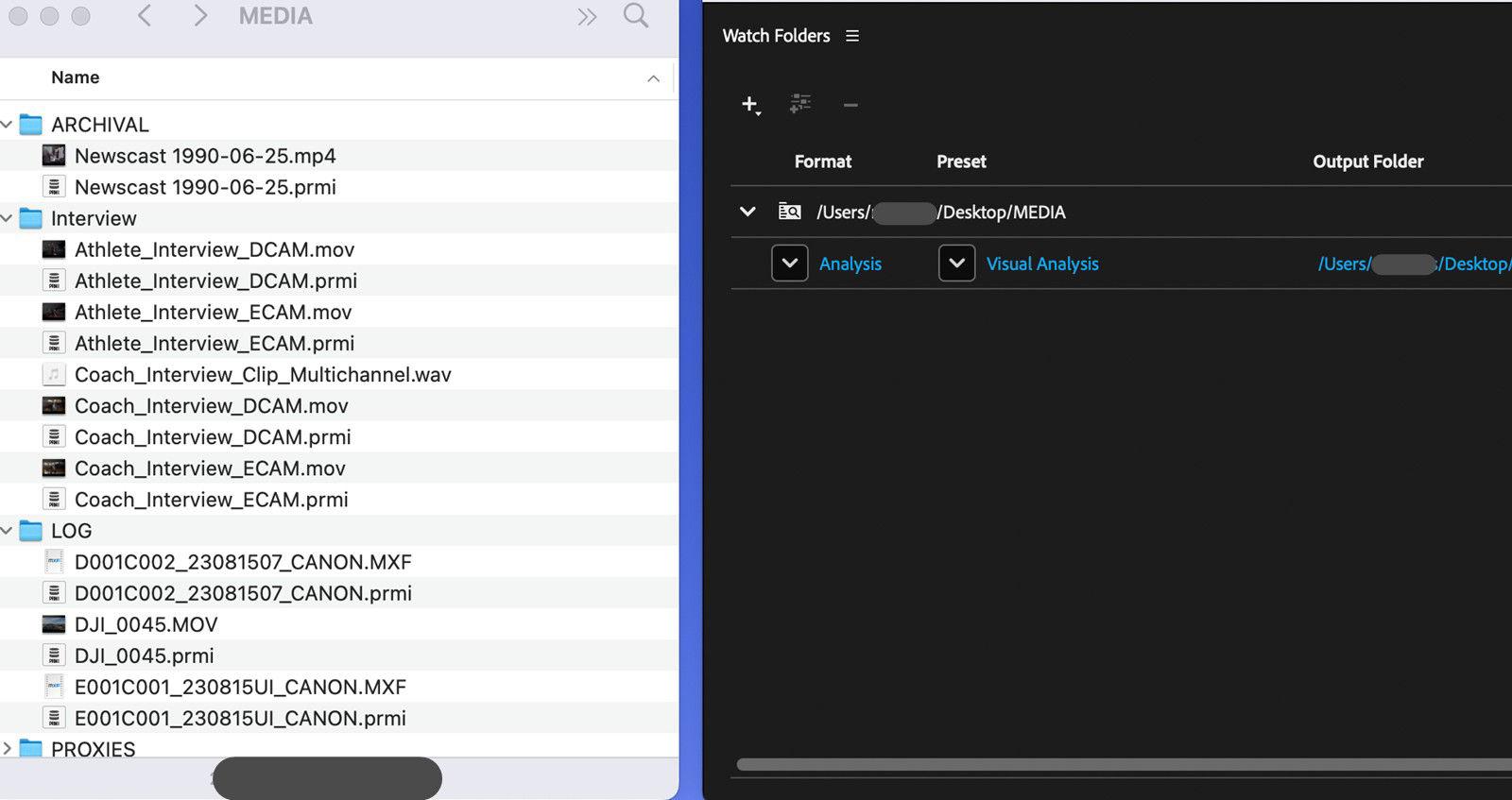The image size is (1512, 800).
Task: Click the Newcast 1990-06-25.mp4 video thumbnail
Action: pos(54,156)
